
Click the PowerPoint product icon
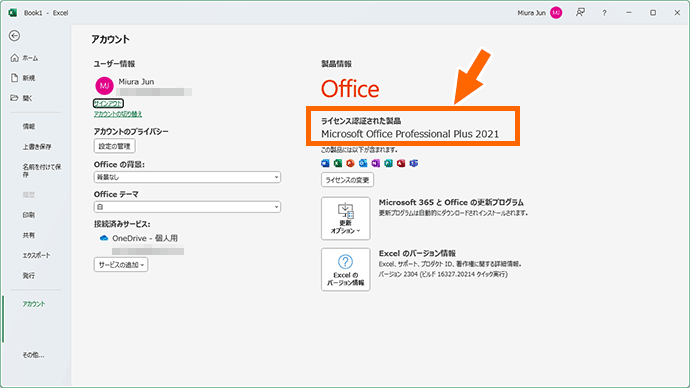[x=350, y=163]
